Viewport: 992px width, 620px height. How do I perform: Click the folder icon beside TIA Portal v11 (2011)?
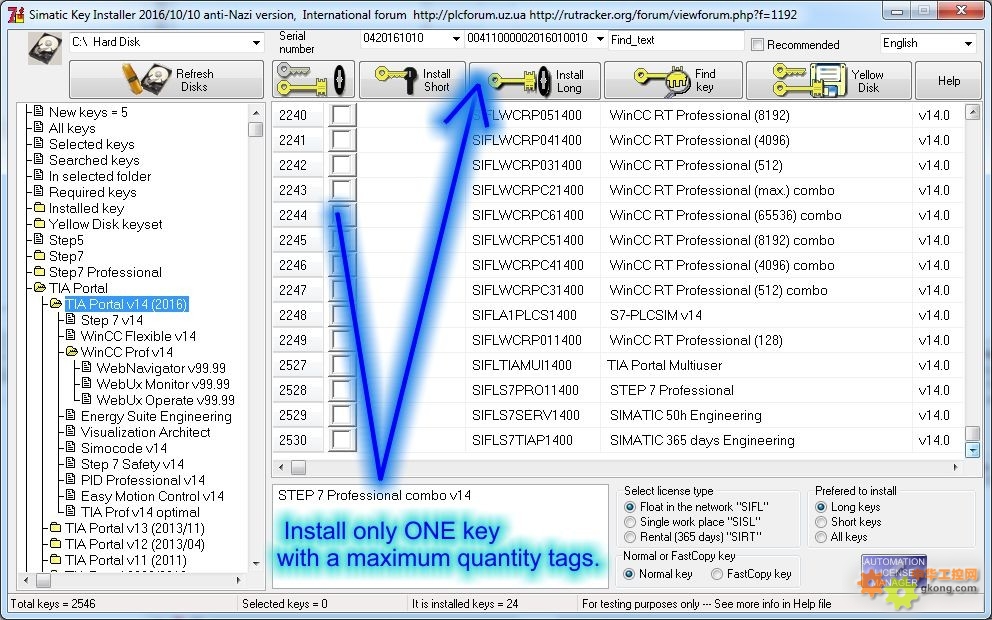point(56,559)
